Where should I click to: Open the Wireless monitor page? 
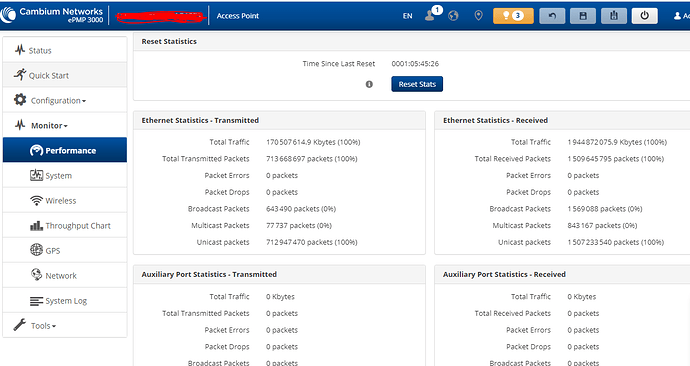click(x=65, y=201)
